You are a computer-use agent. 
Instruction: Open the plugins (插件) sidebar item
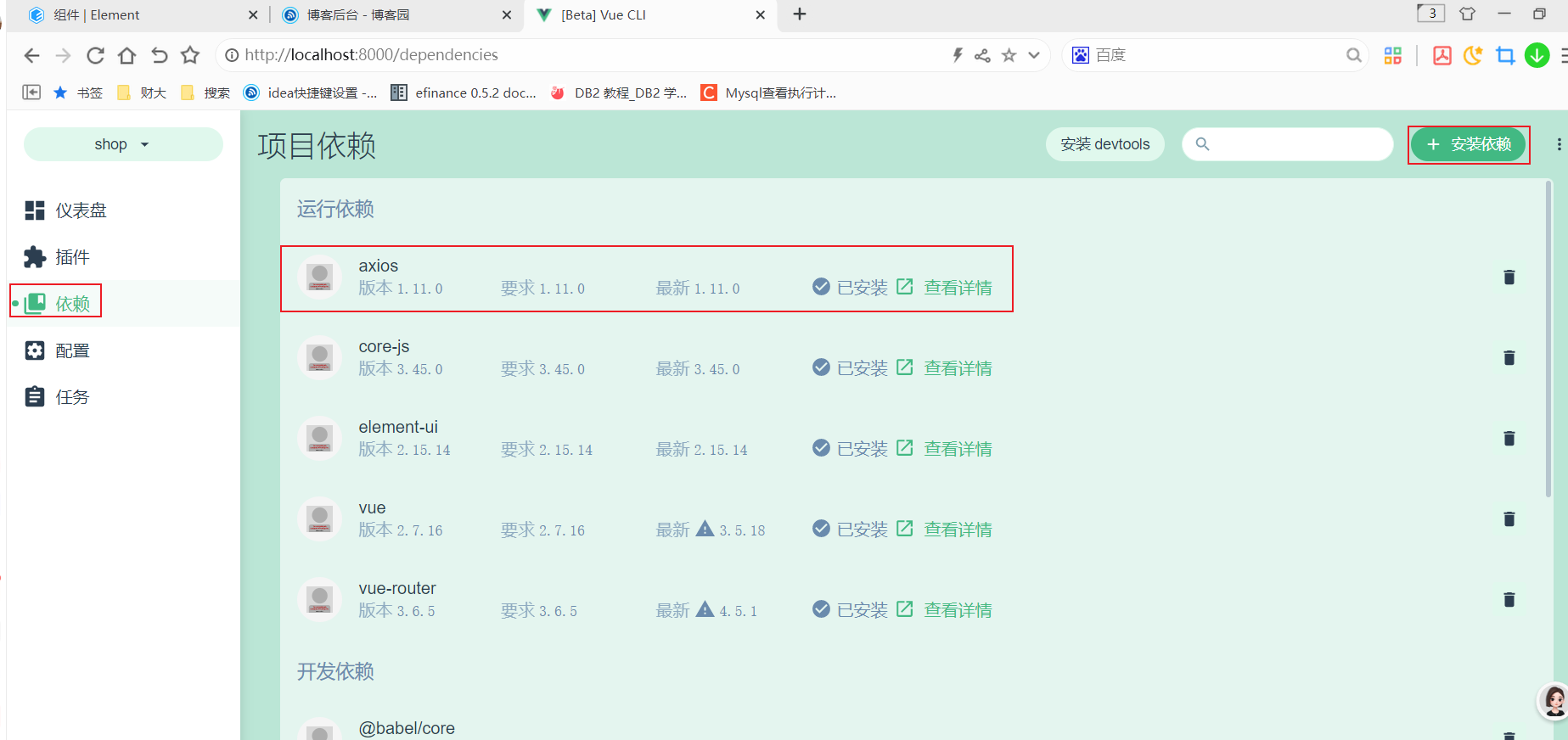click(x=123, y=257)
